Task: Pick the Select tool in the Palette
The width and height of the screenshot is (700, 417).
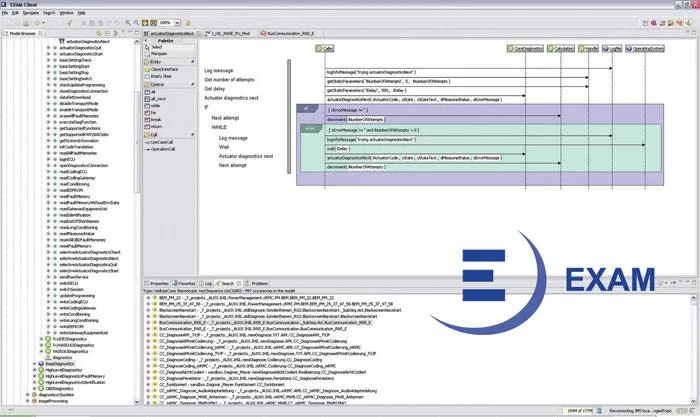Action: [169, 47]
